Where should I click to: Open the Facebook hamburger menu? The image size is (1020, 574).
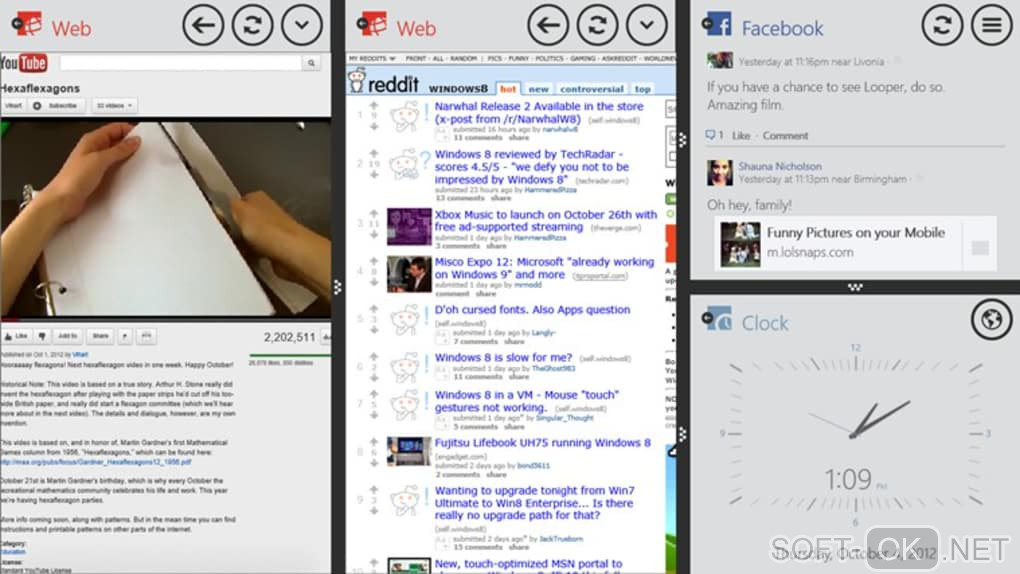(991, 25)
